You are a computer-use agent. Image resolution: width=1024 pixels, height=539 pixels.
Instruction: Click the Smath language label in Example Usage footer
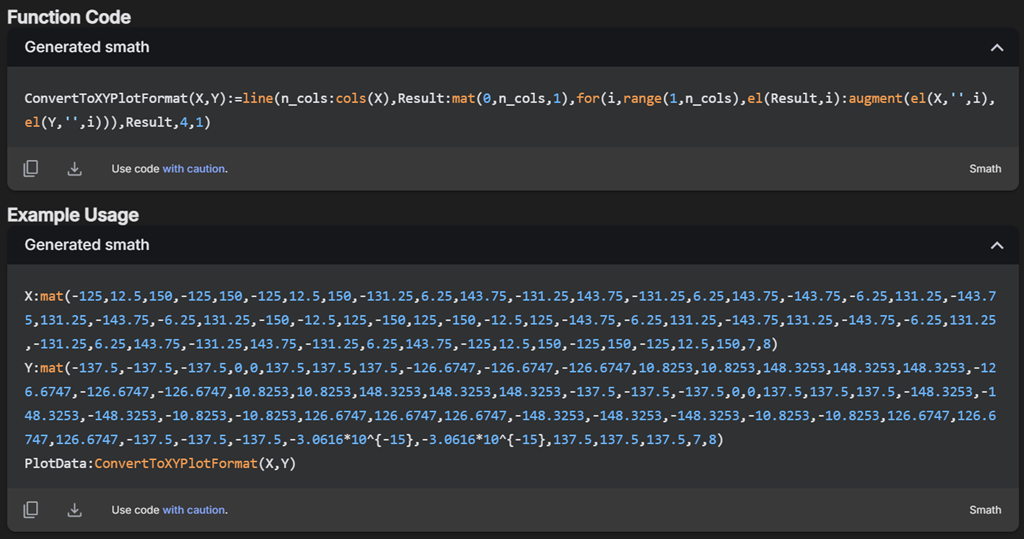[x=984, y=510]
